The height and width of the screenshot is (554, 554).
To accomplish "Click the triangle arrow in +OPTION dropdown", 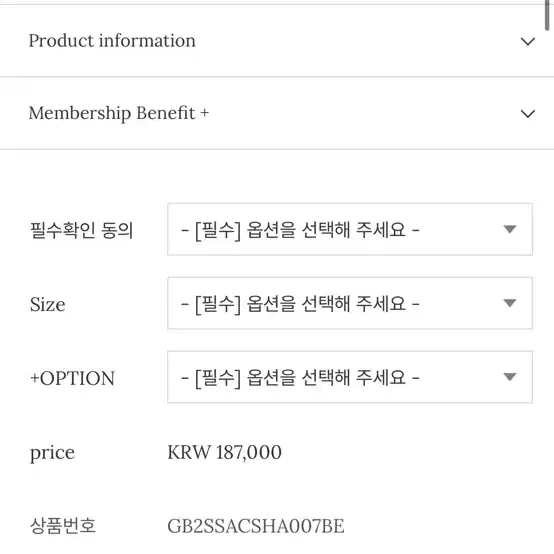I will pos(510,377).
